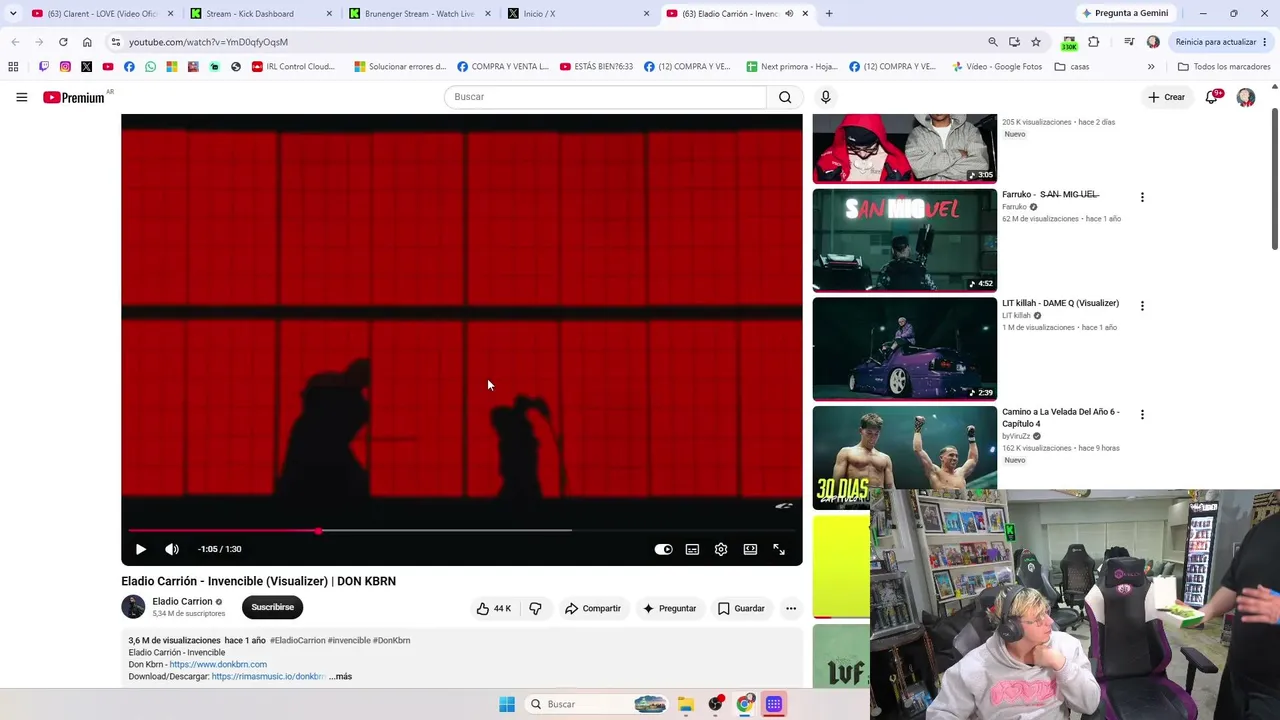Open Todos los marcadores folder
This screenshot has height=720, width=1280.
click(x=1224, y=67)
